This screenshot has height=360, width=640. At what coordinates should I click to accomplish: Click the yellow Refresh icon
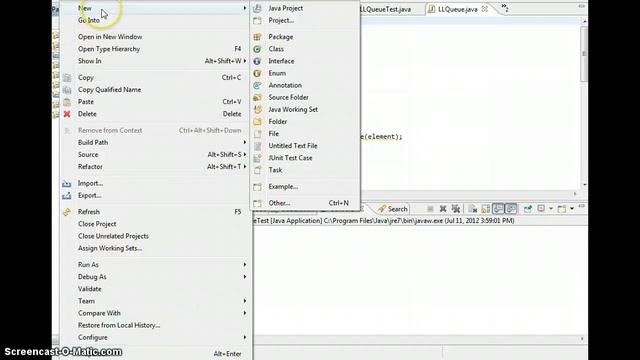pos(67,212)
